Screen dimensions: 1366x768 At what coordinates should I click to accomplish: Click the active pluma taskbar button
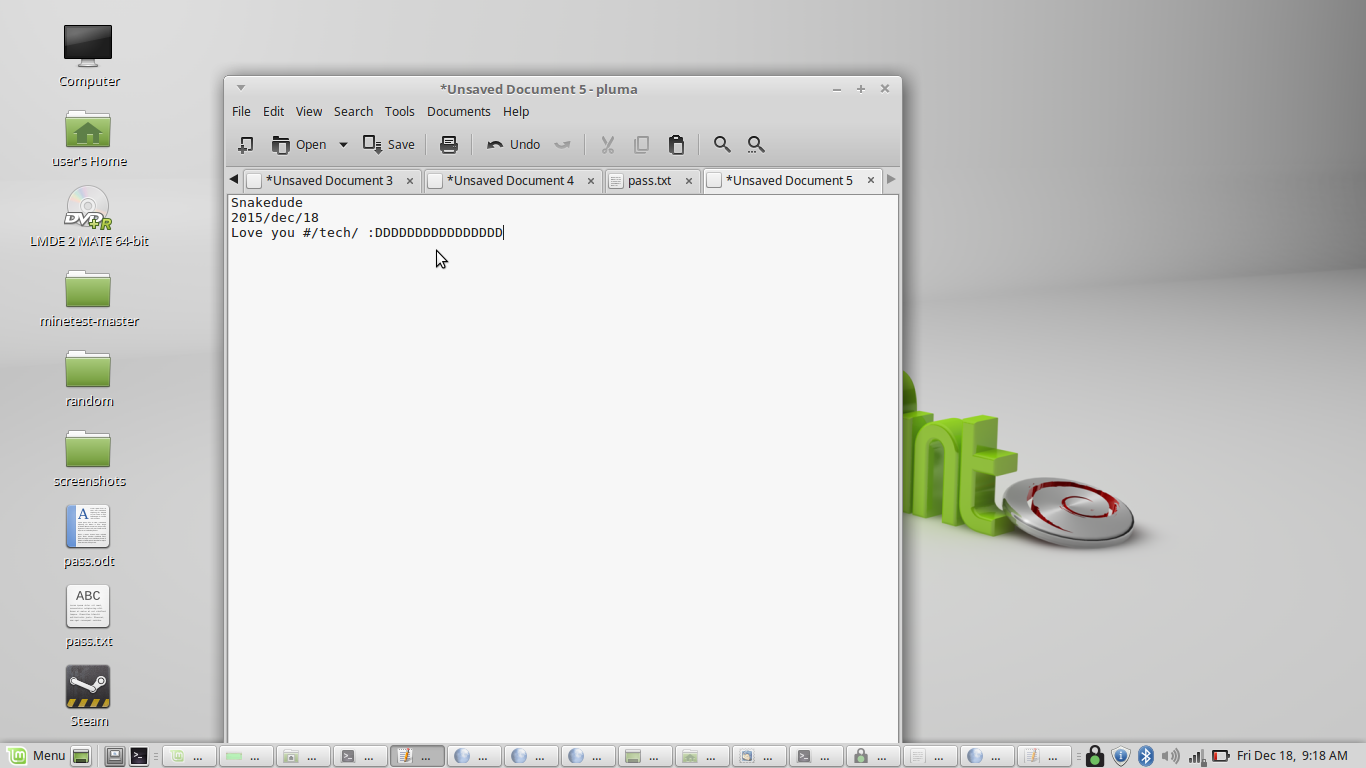click(417, 756)
